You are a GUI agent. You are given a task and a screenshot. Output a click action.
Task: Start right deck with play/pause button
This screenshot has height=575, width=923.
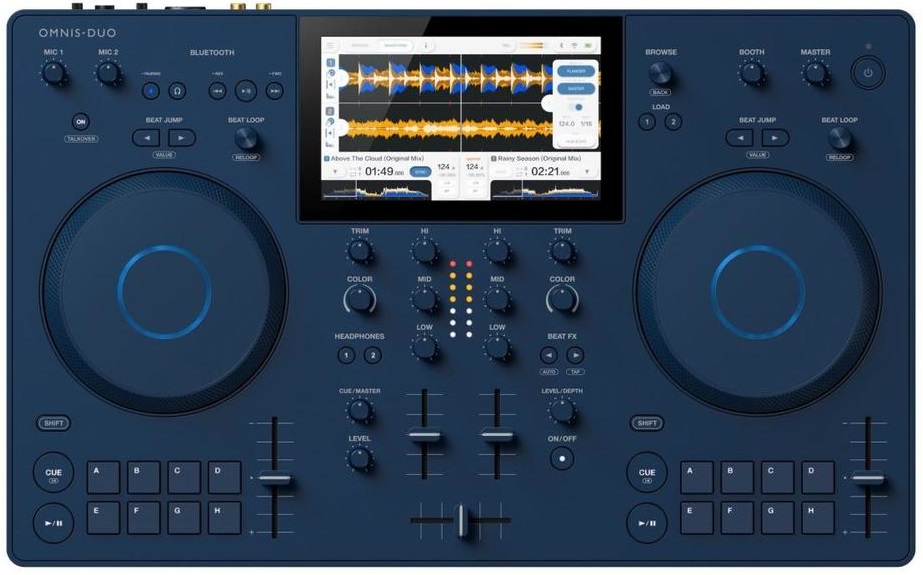[x=647, y=523]
